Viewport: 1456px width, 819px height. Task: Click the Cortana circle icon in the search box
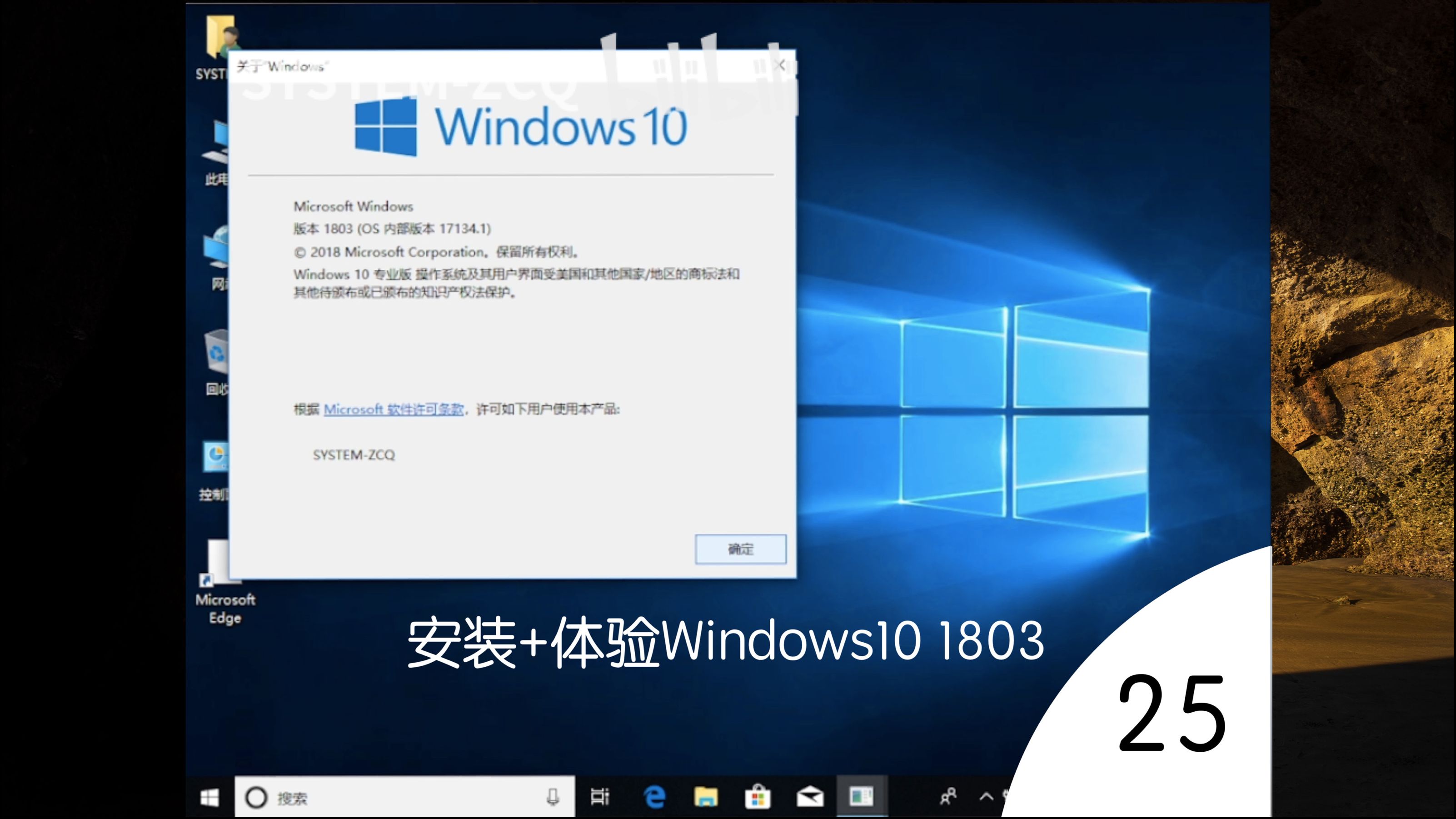click(256, 798)
